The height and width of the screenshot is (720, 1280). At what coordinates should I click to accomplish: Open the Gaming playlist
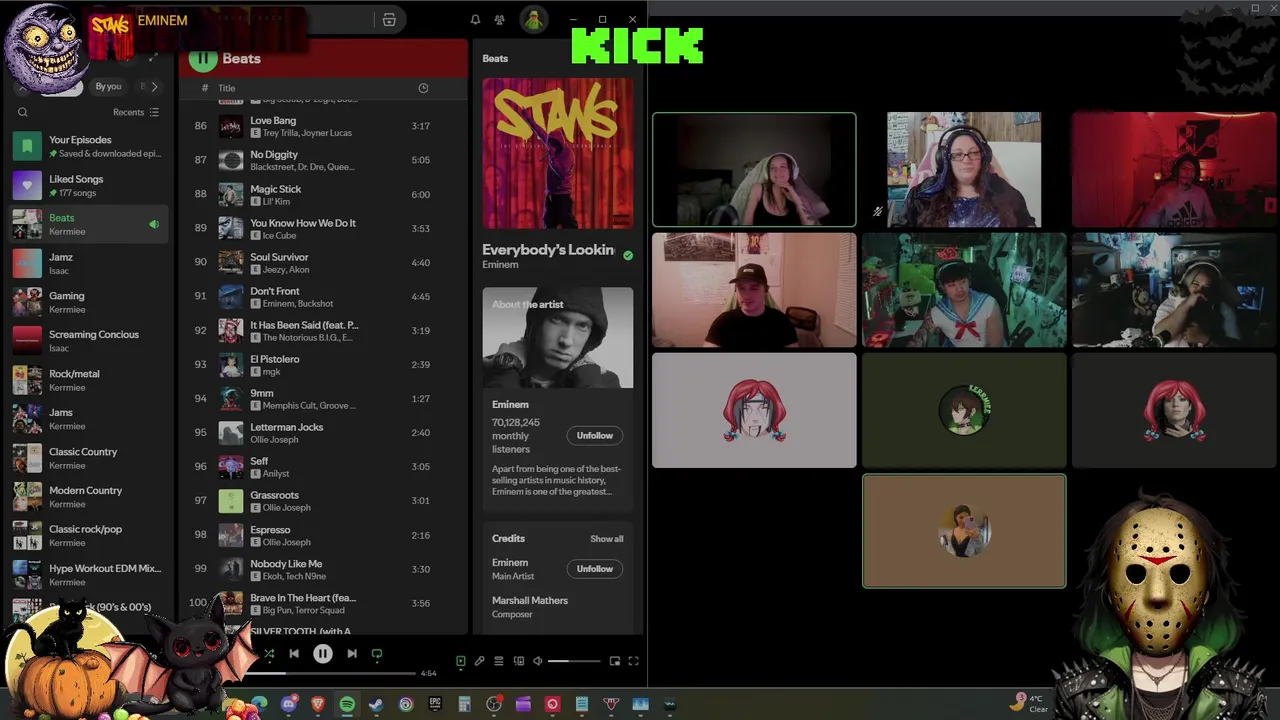click(90, 302)
